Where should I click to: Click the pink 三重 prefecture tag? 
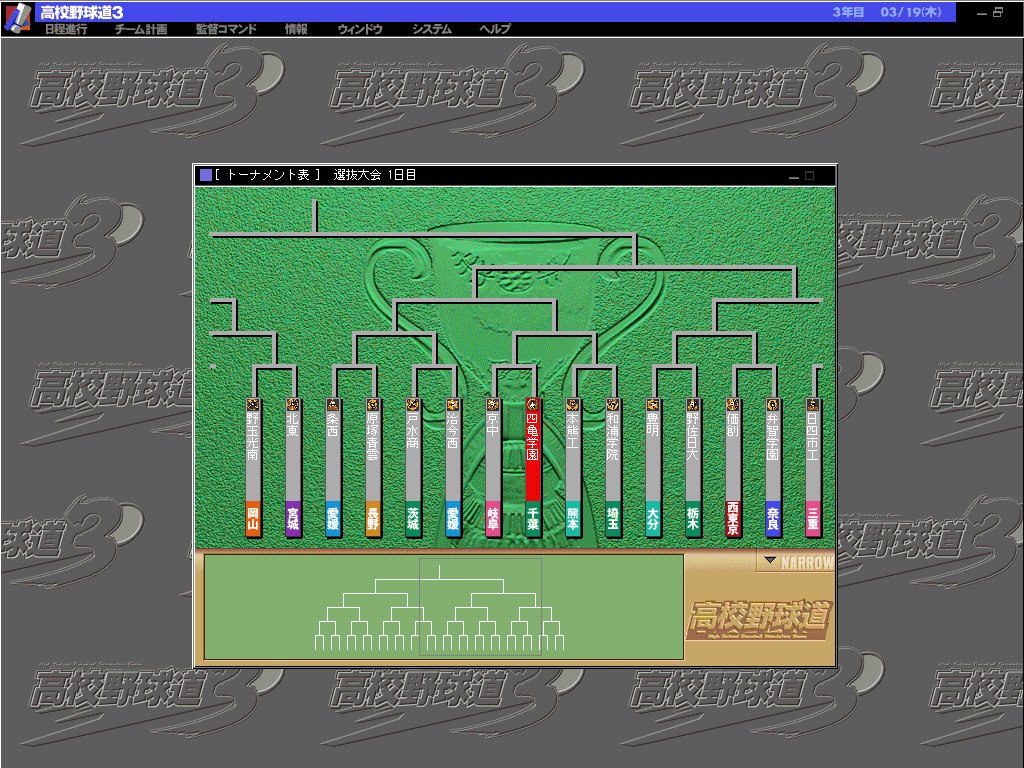click(x=812, y=519)
